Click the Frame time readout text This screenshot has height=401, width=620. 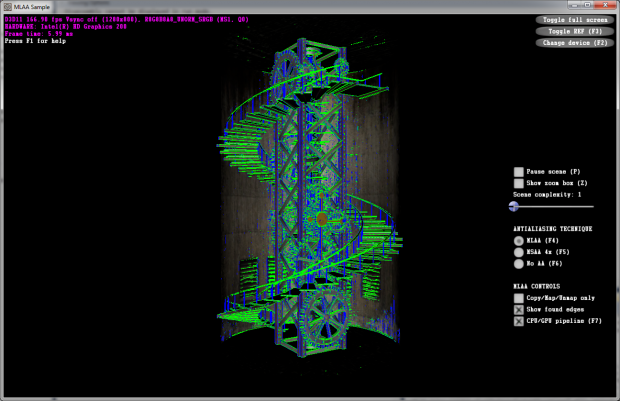tap(41, 33)
